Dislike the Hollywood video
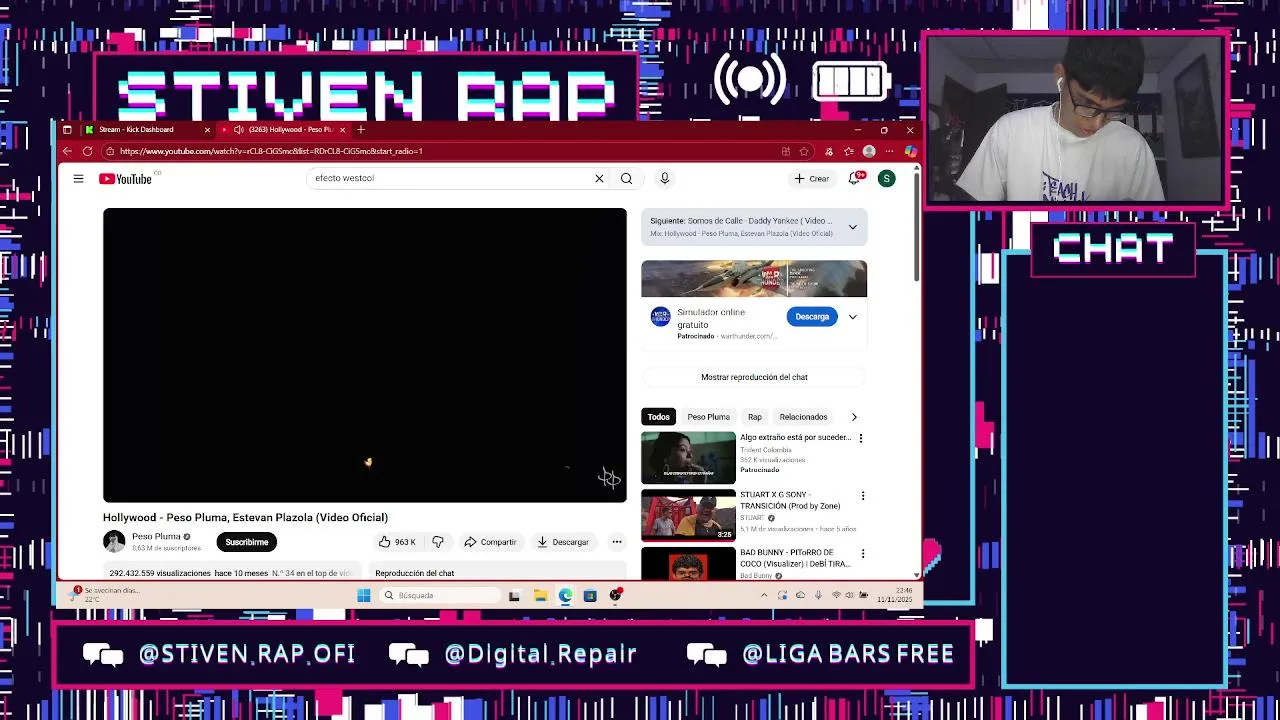The height and width of the screenshot is (720, 1280). coord(438,542)
